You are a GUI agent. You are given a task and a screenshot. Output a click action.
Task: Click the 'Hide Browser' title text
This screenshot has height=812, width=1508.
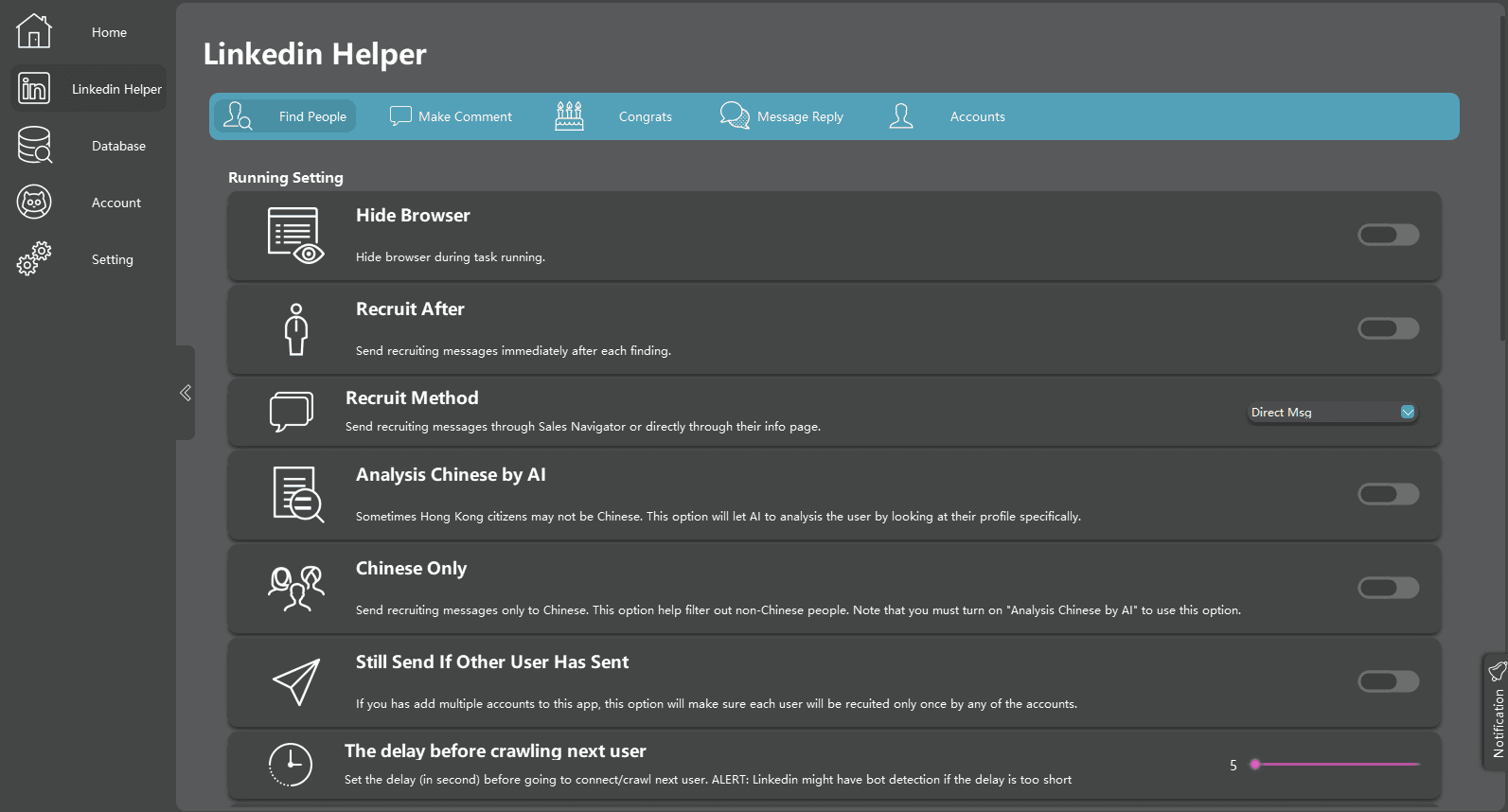(413, 215)
